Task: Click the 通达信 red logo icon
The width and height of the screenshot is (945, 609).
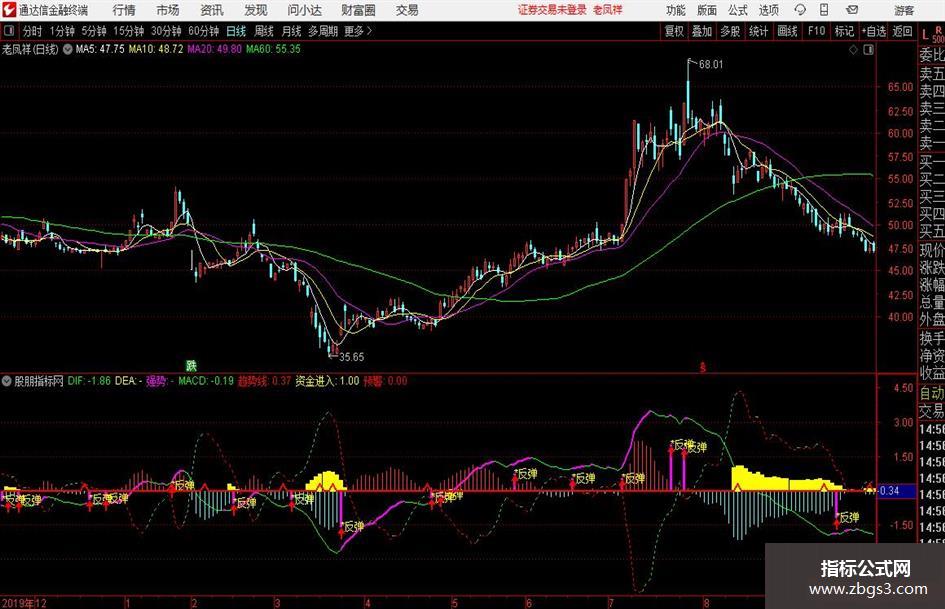Action: [8, 10]
